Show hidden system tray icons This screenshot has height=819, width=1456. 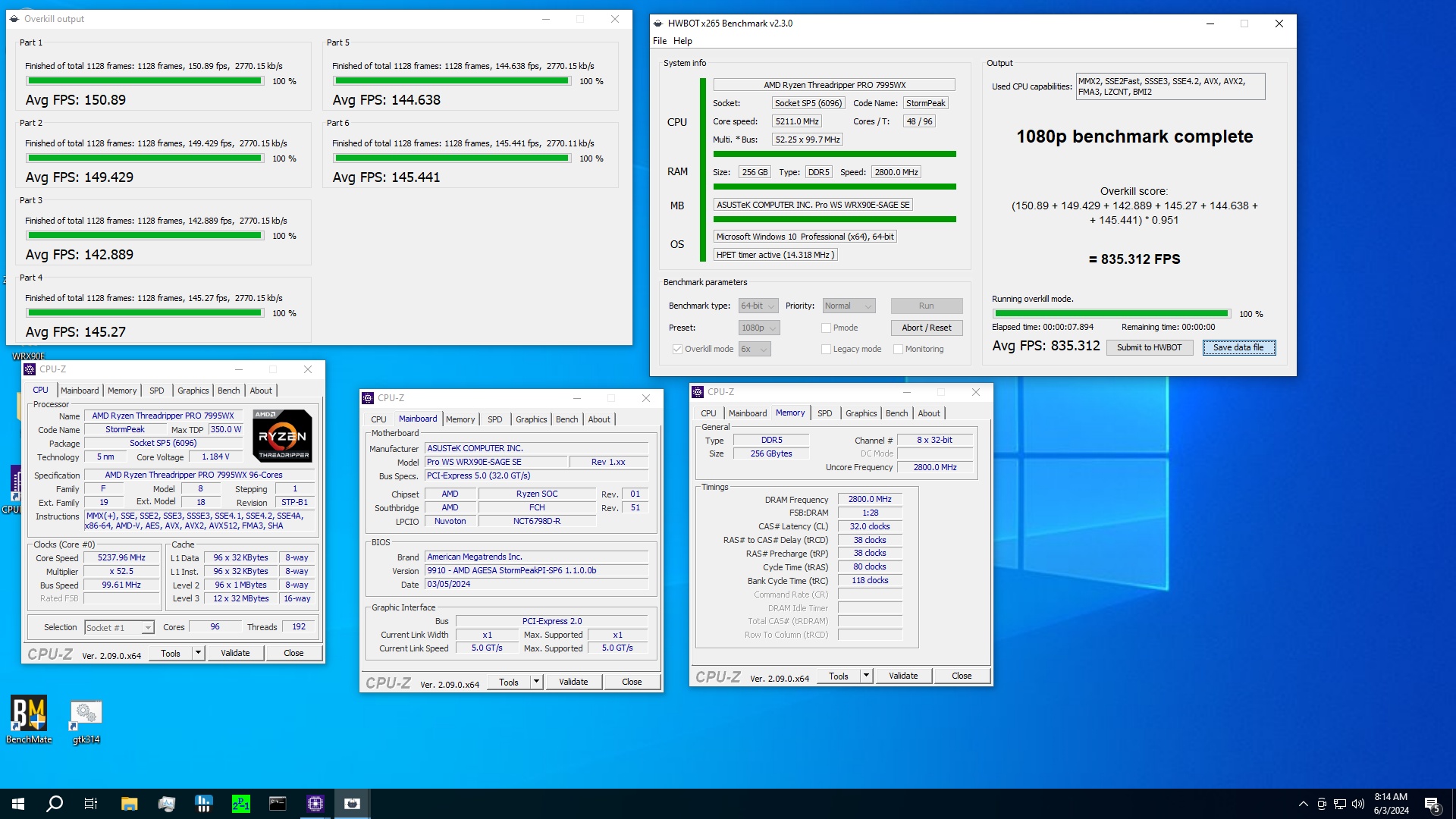pos(1304,804)
